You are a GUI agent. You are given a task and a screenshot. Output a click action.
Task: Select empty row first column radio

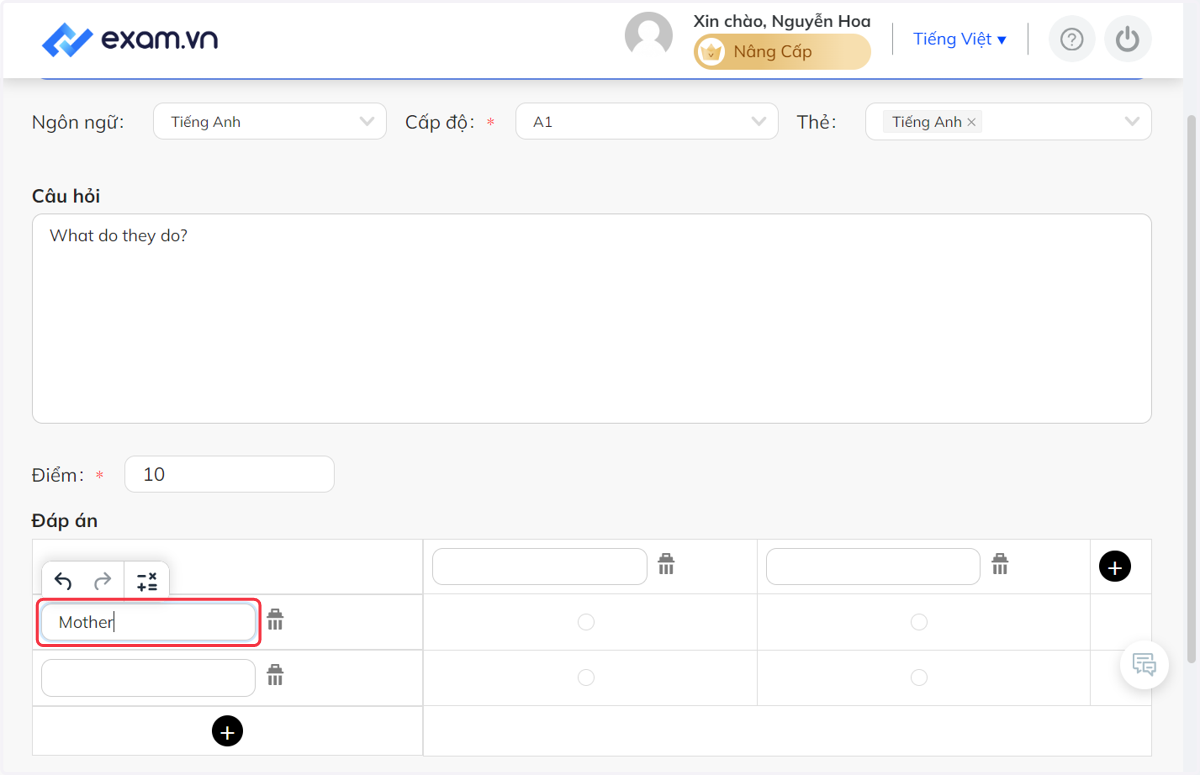[x=586, y=677]
